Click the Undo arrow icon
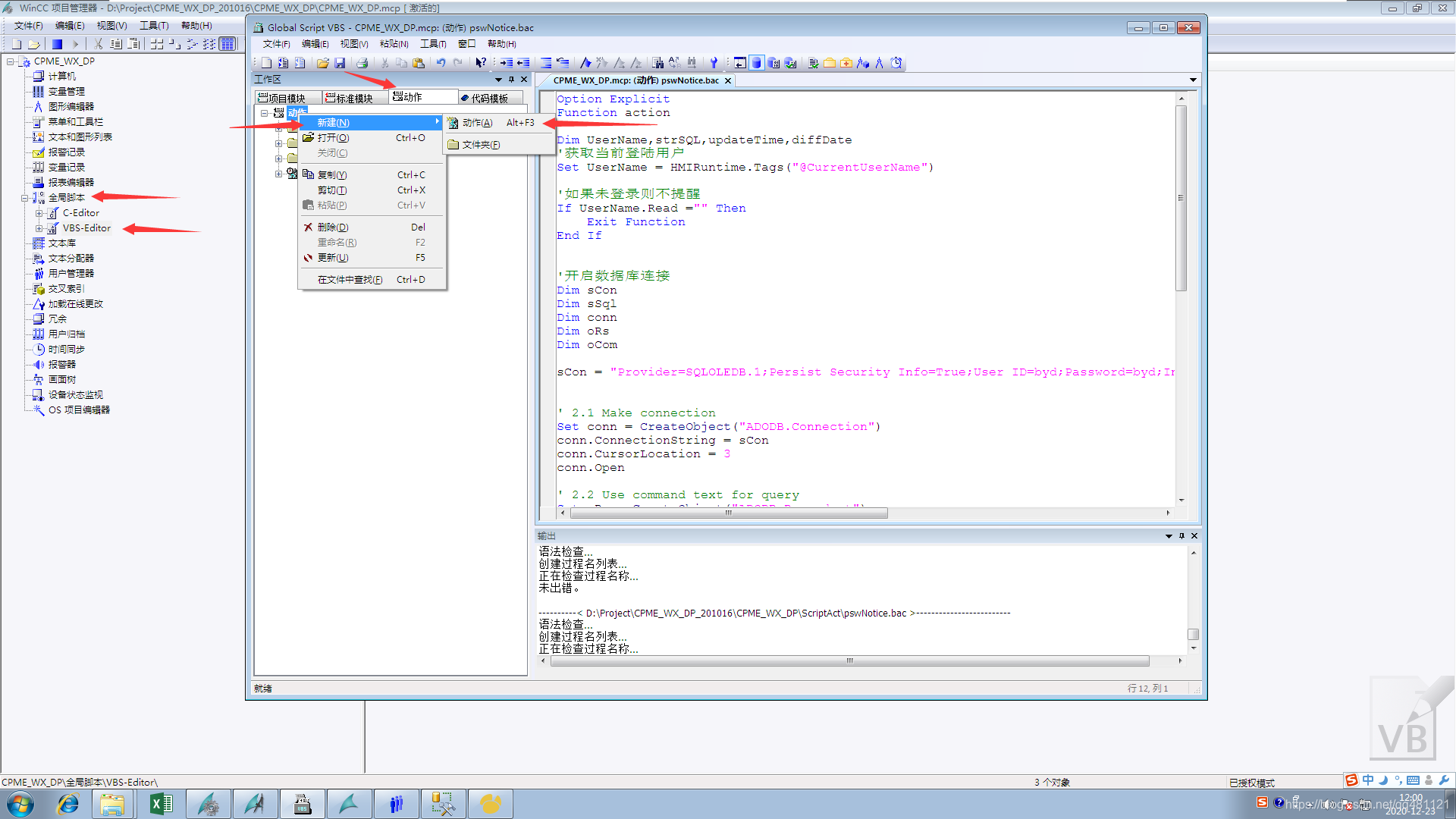 441,63
